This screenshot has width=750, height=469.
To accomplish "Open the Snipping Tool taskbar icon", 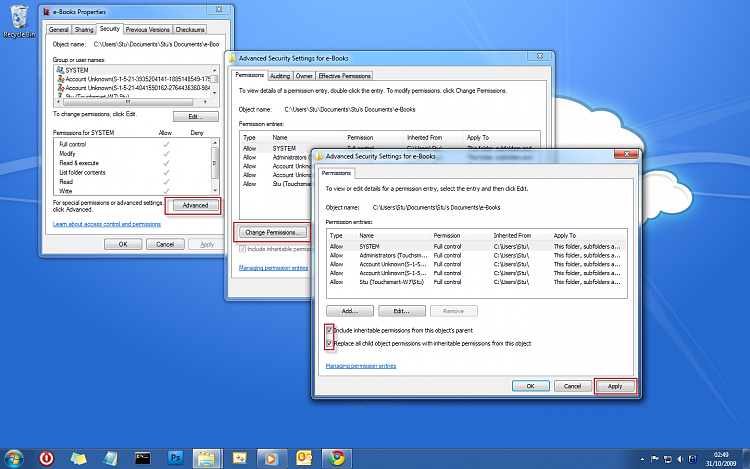I will coord(239,458).
